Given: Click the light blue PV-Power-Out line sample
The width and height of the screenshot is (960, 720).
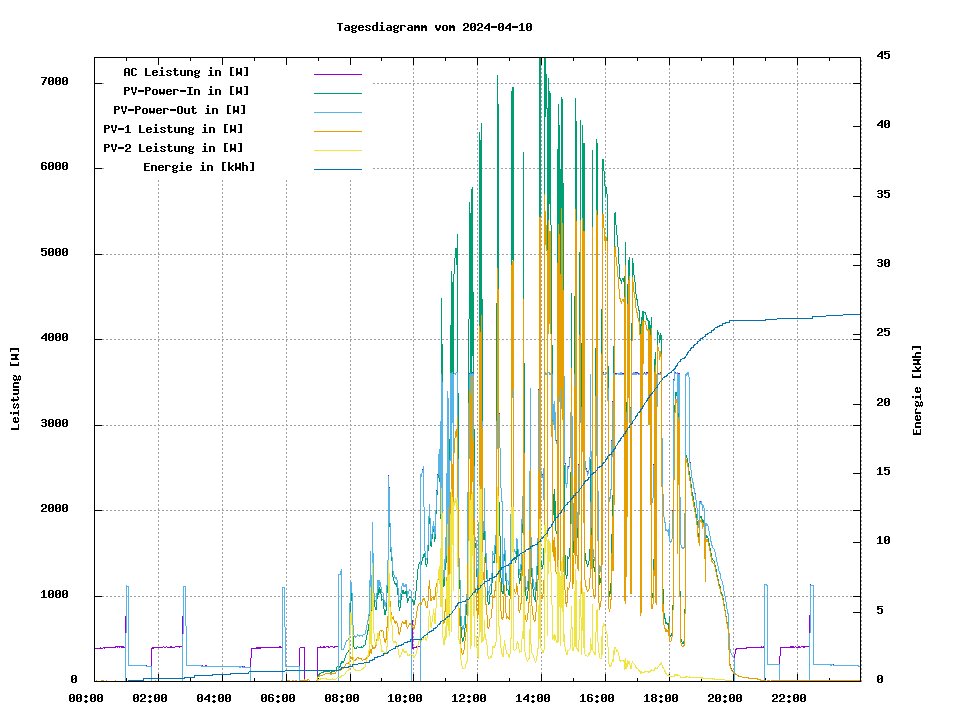Looking at the screenshot, I should pos(337,112).
